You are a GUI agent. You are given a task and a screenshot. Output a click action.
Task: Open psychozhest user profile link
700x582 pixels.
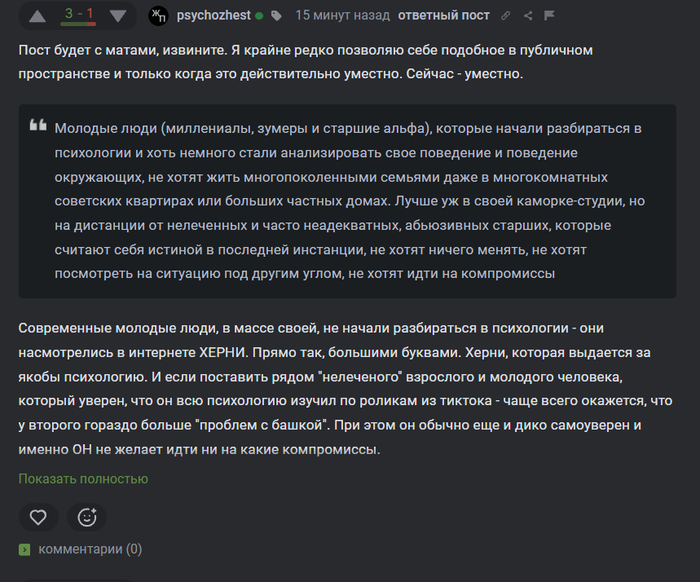point(213,16)
